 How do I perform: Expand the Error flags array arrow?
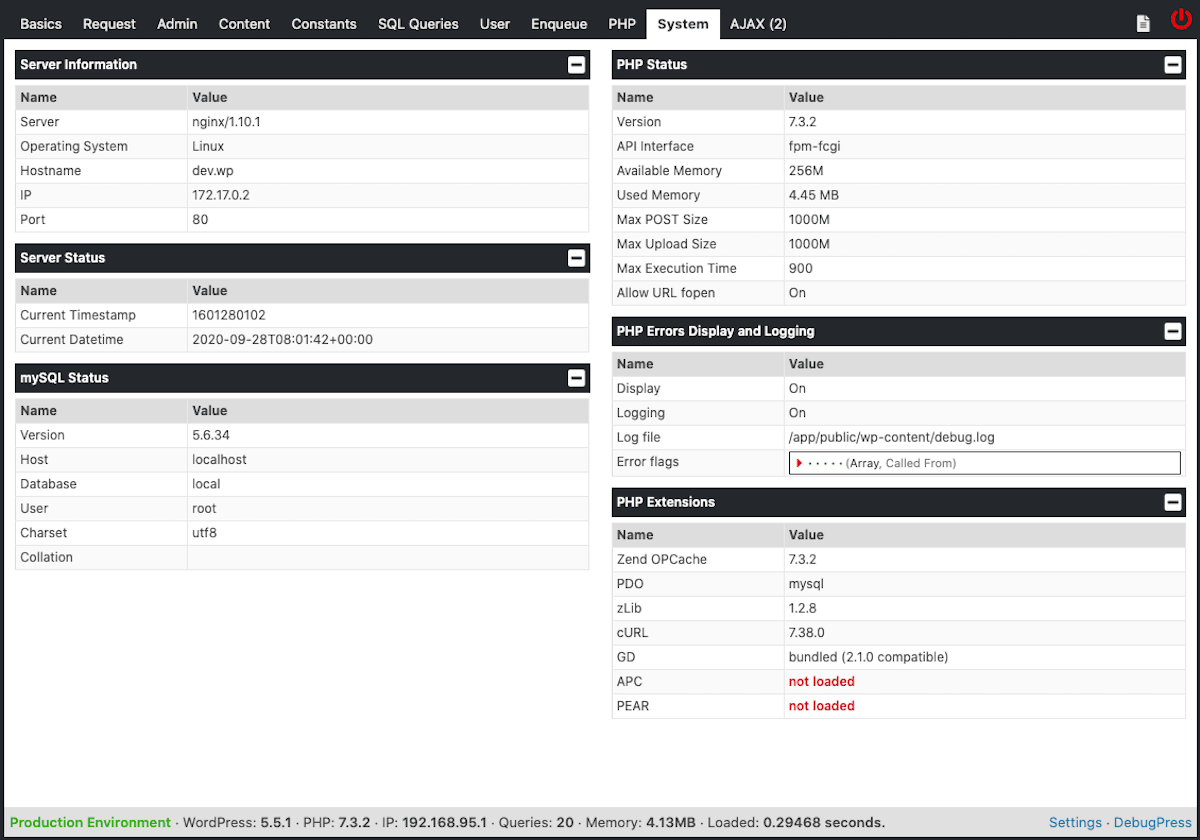(799, 463)
